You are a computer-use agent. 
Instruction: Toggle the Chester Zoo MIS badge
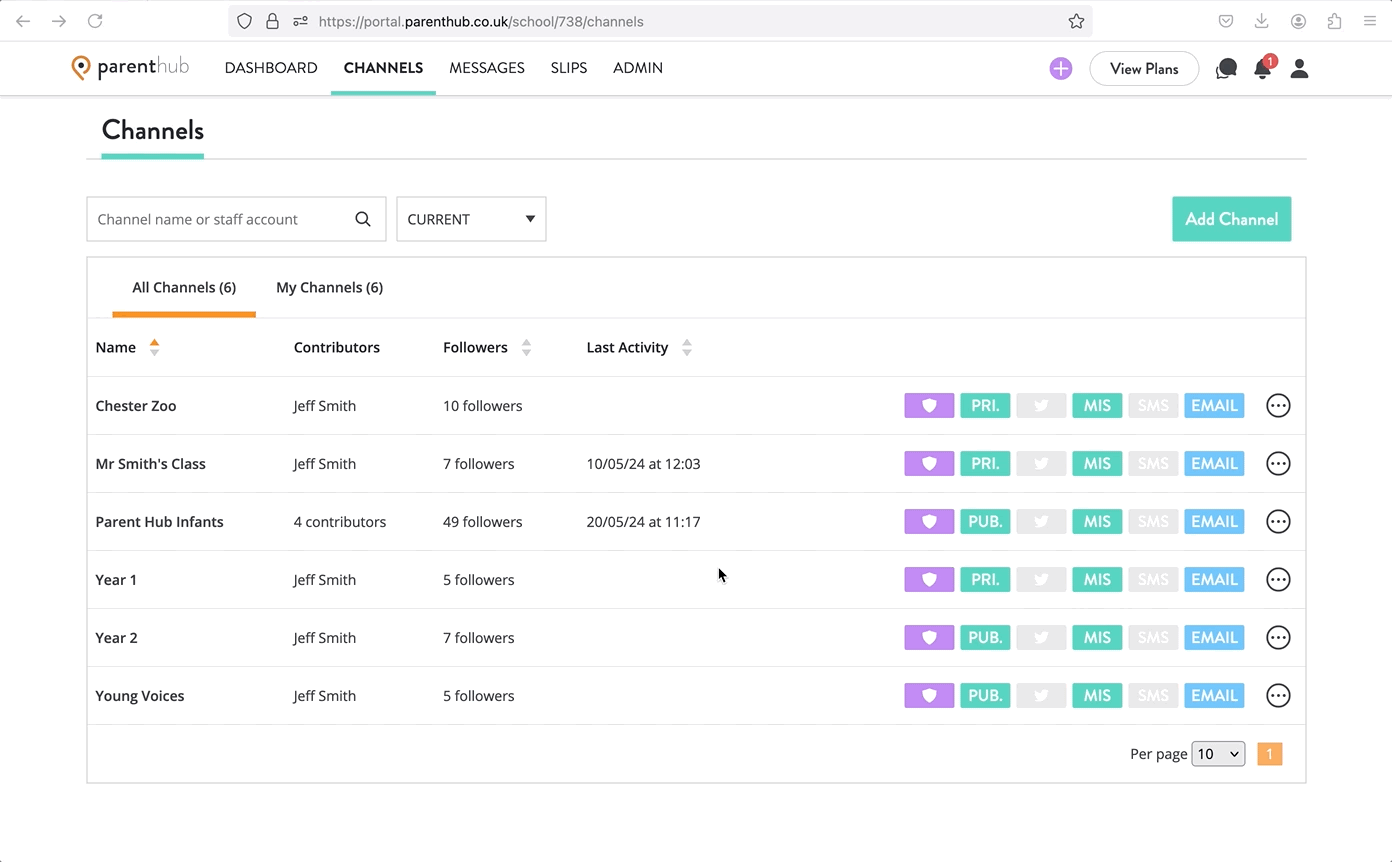(1097, 406)
